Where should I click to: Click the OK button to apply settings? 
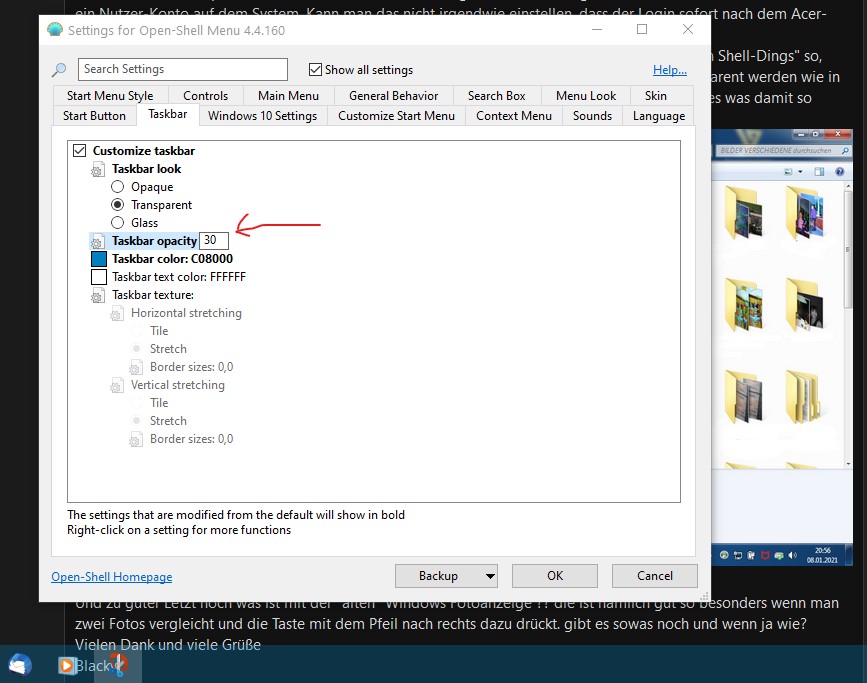click(555, 576)
